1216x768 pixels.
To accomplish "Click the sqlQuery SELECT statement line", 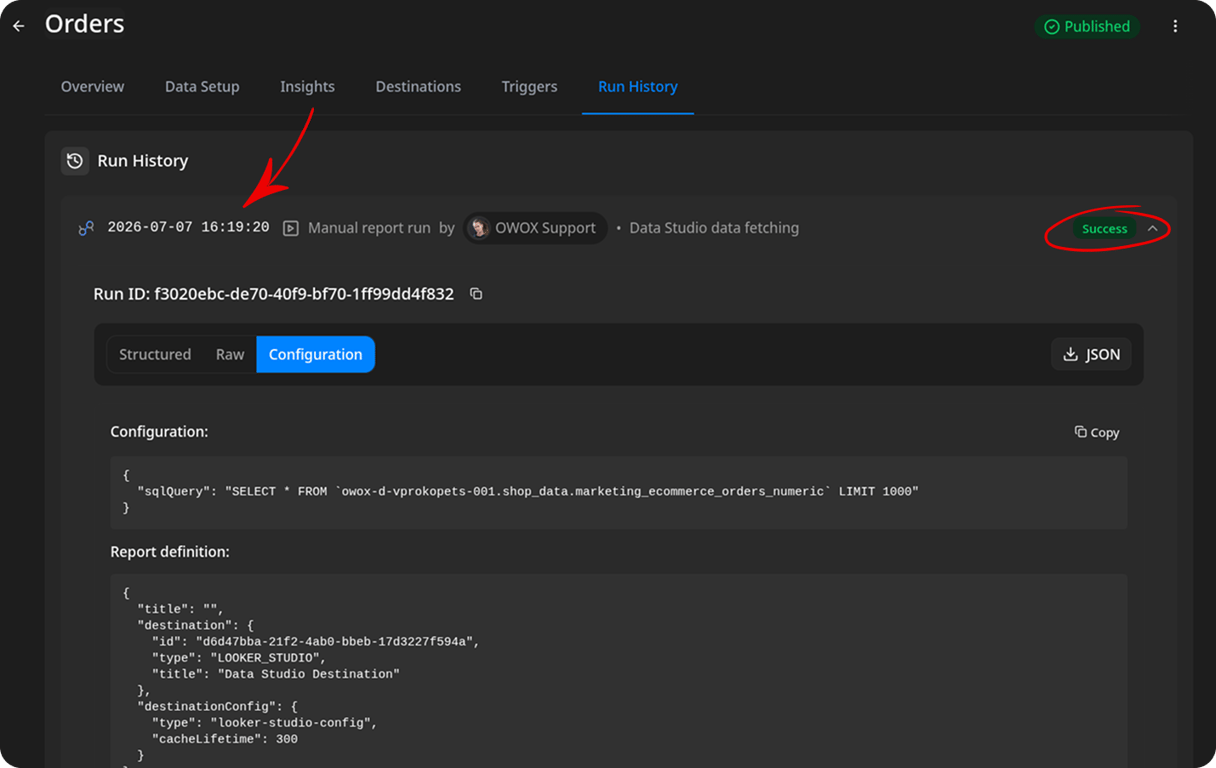I will pyautogui.click(x=527, y=492).
